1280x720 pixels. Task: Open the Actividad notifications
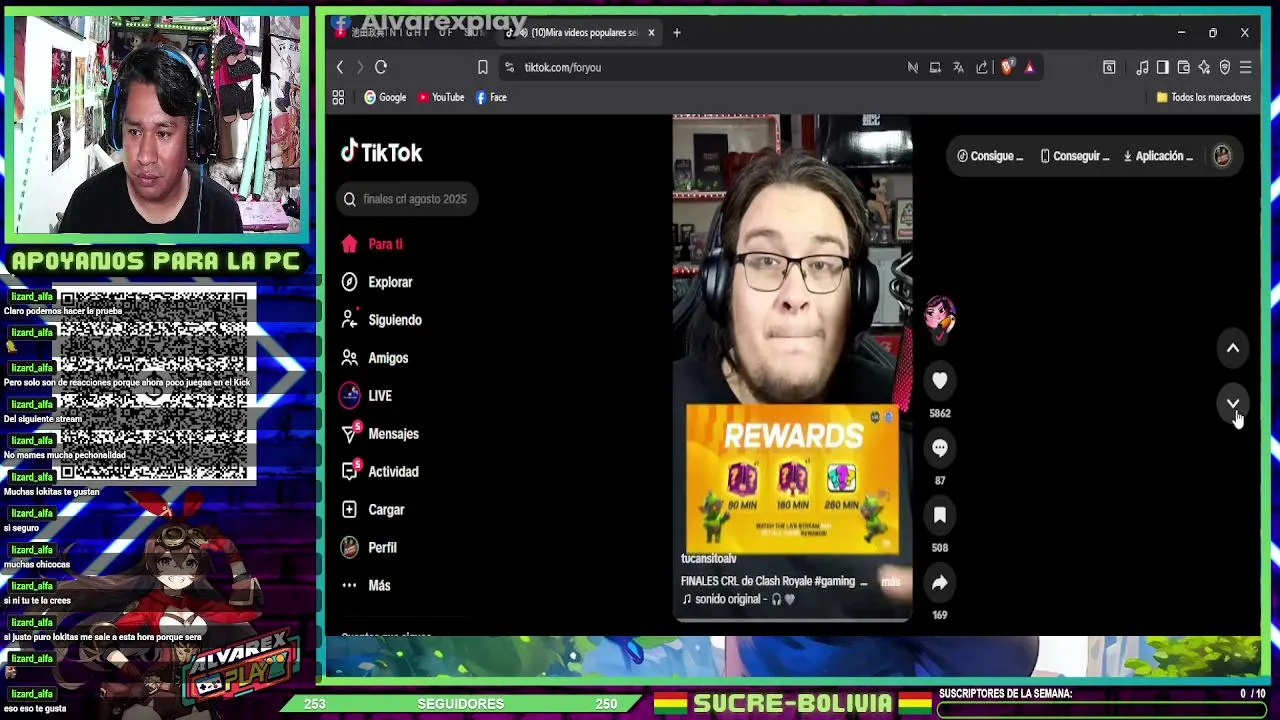click(x=379, y=472)
